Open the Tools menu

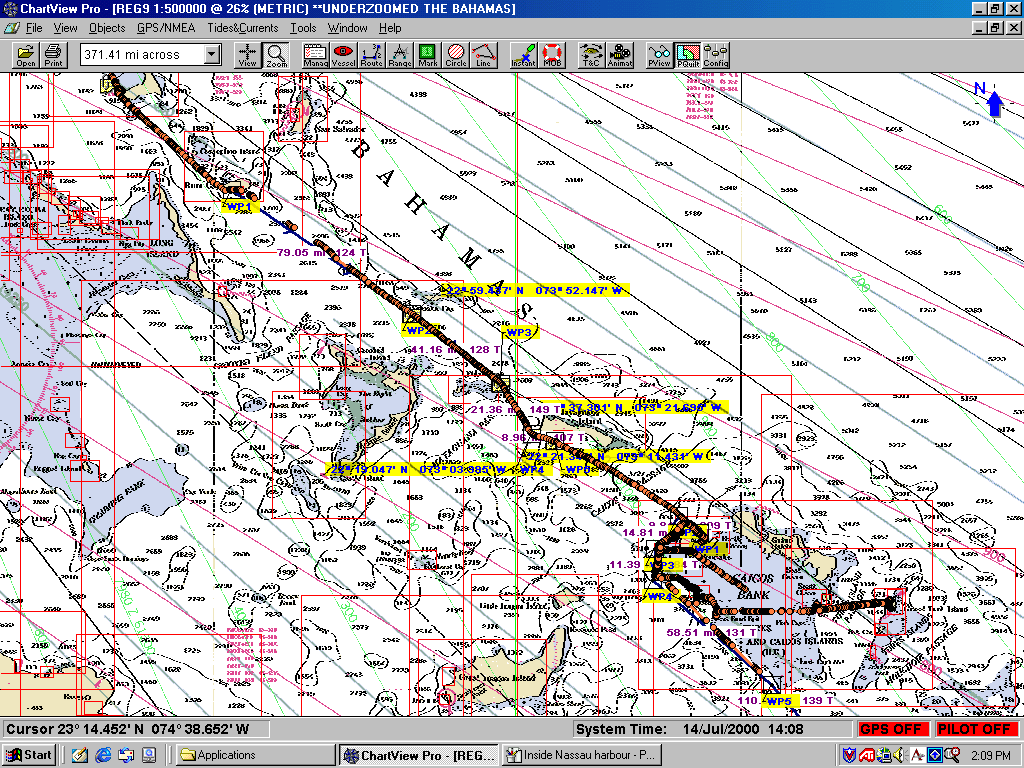pos(303,28)
